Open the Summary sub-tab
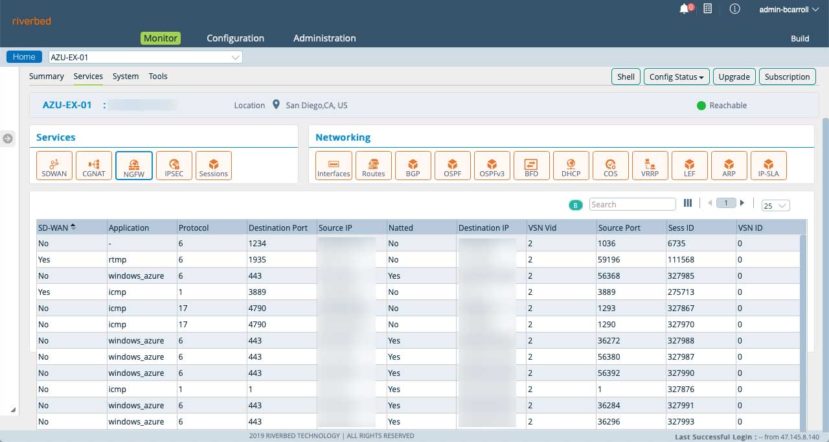829x442 pixels. click(x=47, y=76)
